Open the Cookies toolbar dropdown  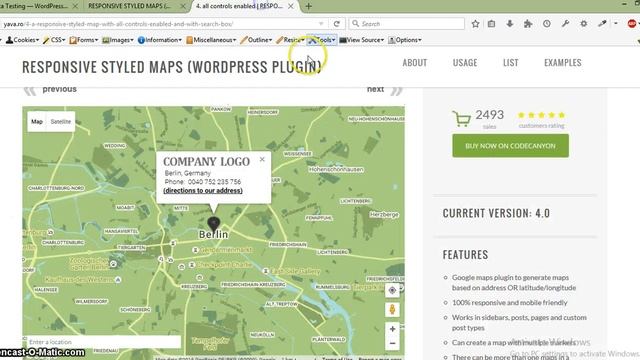click(22, 40)
